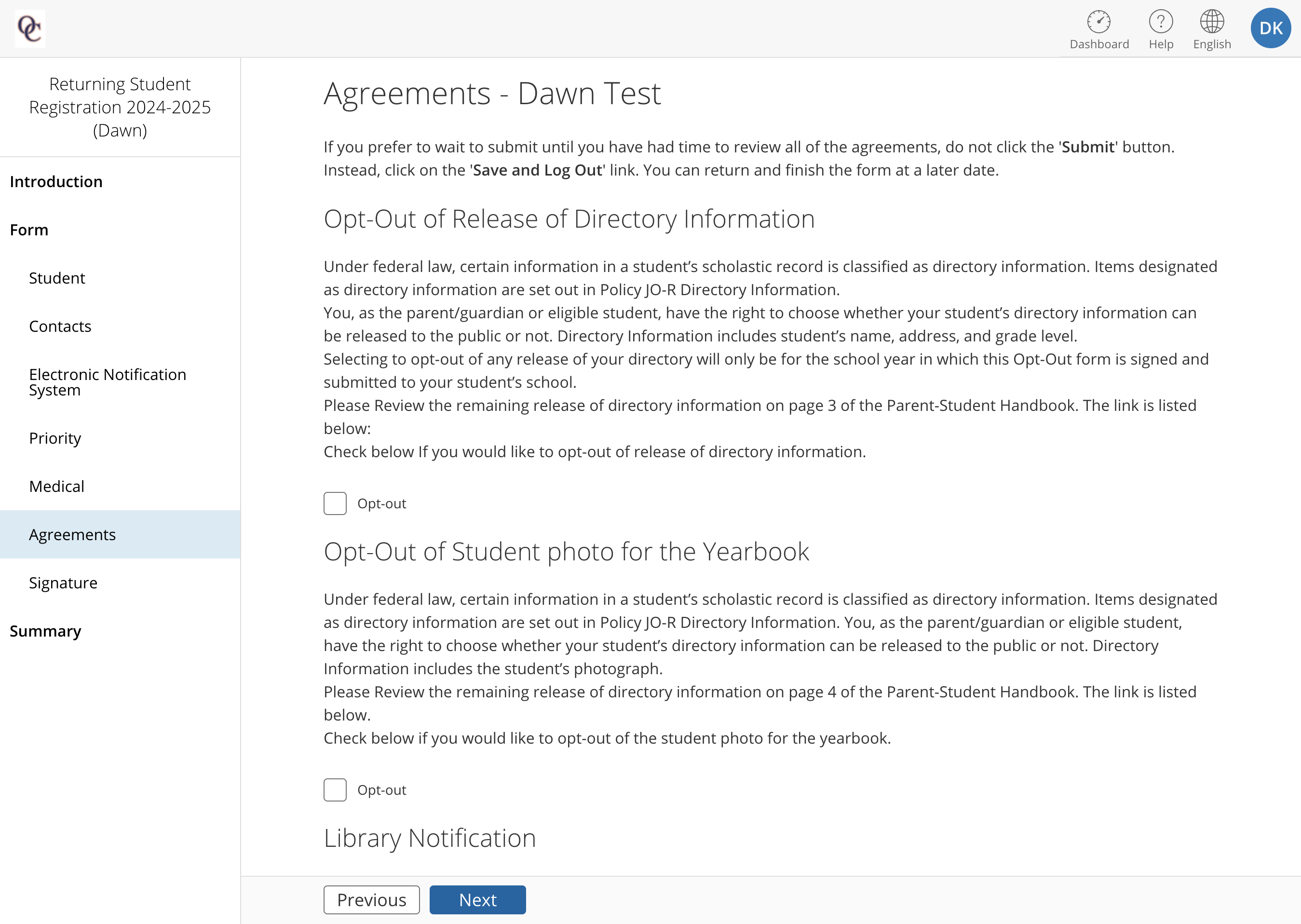1301x924 pixels.
Task: Select Form section in sidebar
Action: point(29,230)
